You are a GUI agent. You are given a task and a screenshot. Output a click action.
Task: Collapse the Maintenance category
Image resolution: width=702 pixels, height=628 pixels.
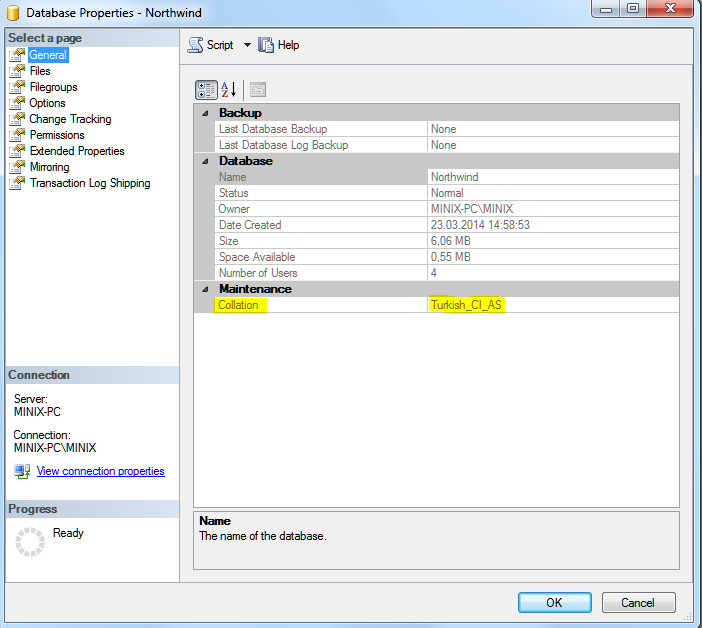(x=205, y=289)
